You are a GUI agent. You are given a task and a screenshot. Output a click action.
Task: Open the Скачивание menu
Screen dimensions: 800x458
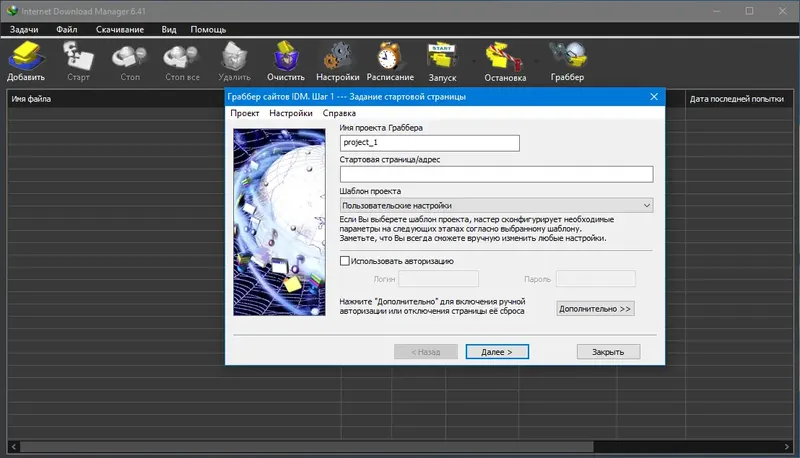tap(120, 30)
